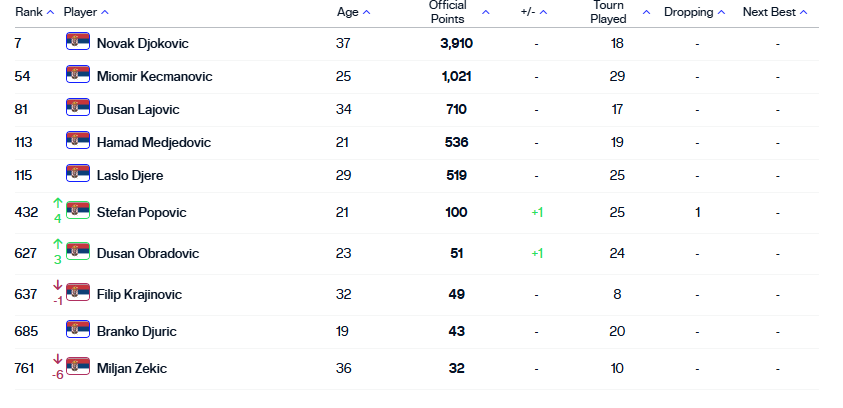Click the flag beside Laslo Djere
The width and height of the screenshot is (843, 408).
pyautogui.click(x=78, y=175)
